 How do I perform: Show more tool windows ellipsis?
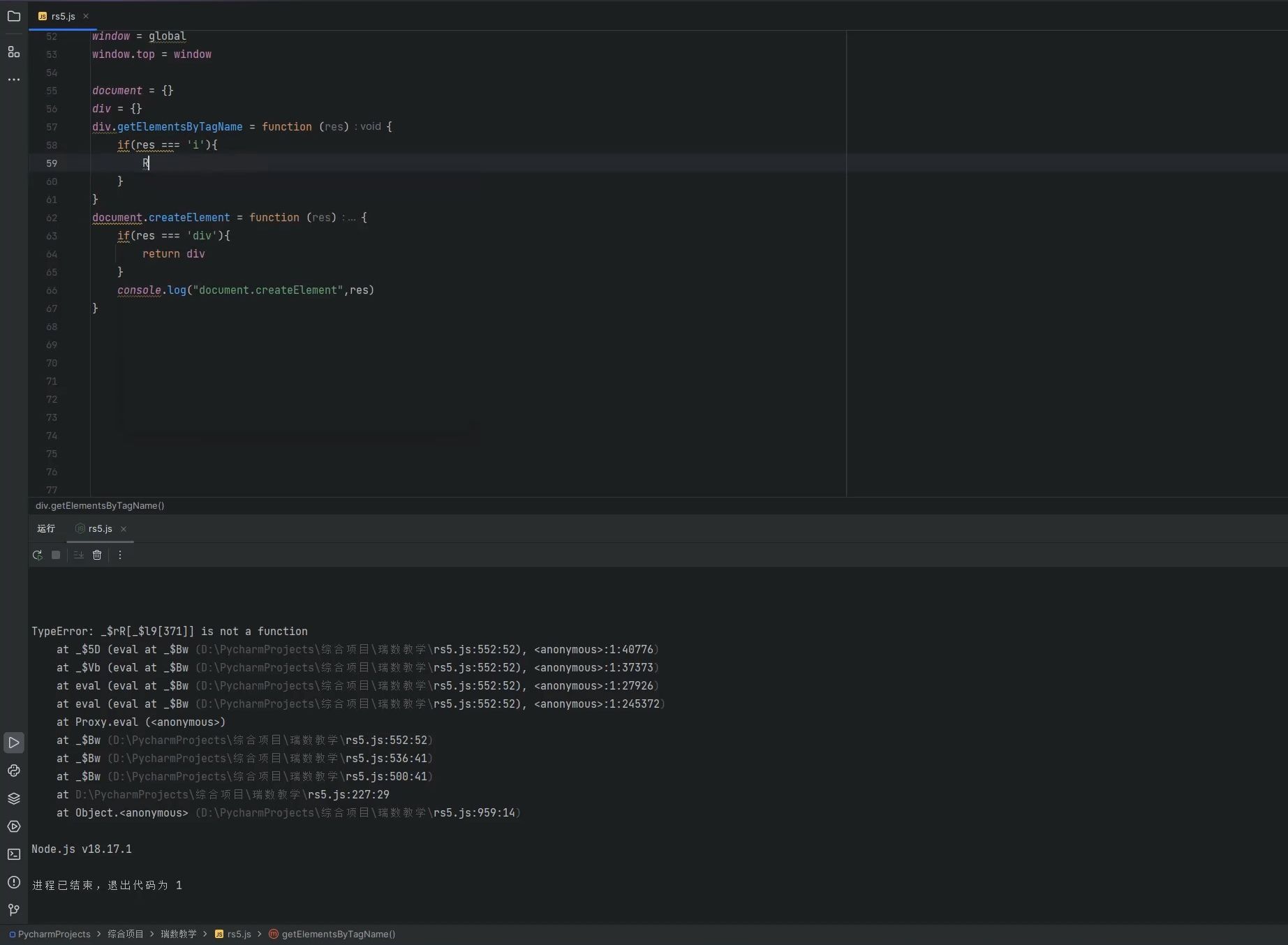click(14, 80)
